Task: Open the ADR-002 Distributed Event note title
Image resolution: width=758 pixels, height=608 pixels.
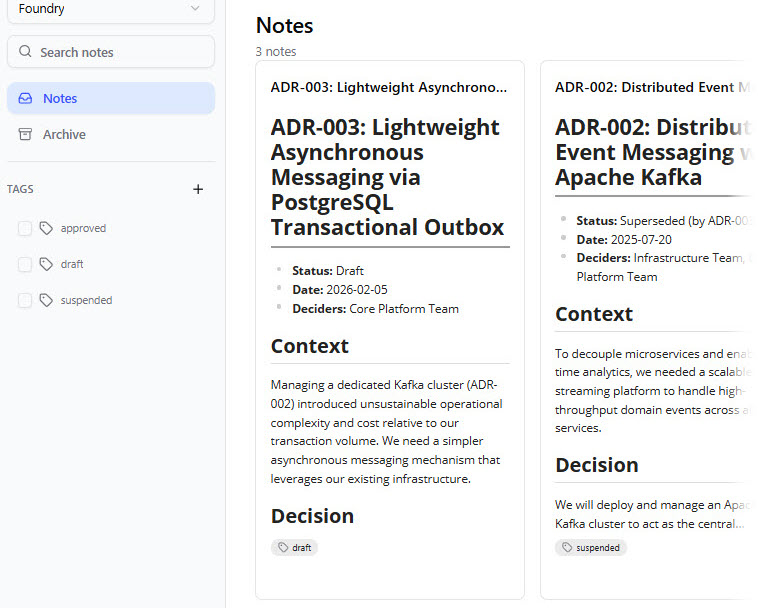Action: coord(653,87)
